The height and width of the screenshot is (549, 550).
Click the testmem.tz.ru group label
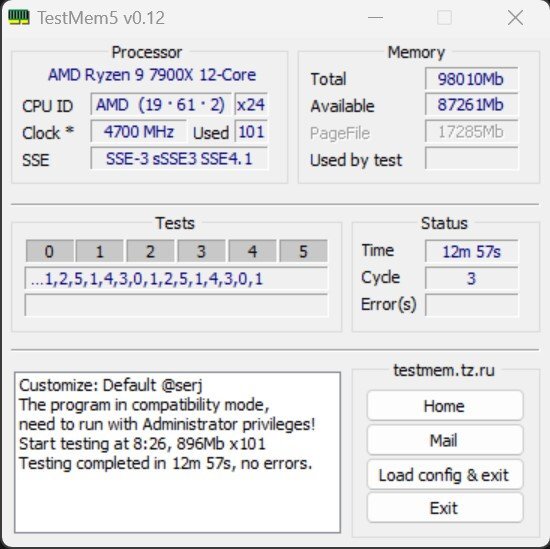444,370
